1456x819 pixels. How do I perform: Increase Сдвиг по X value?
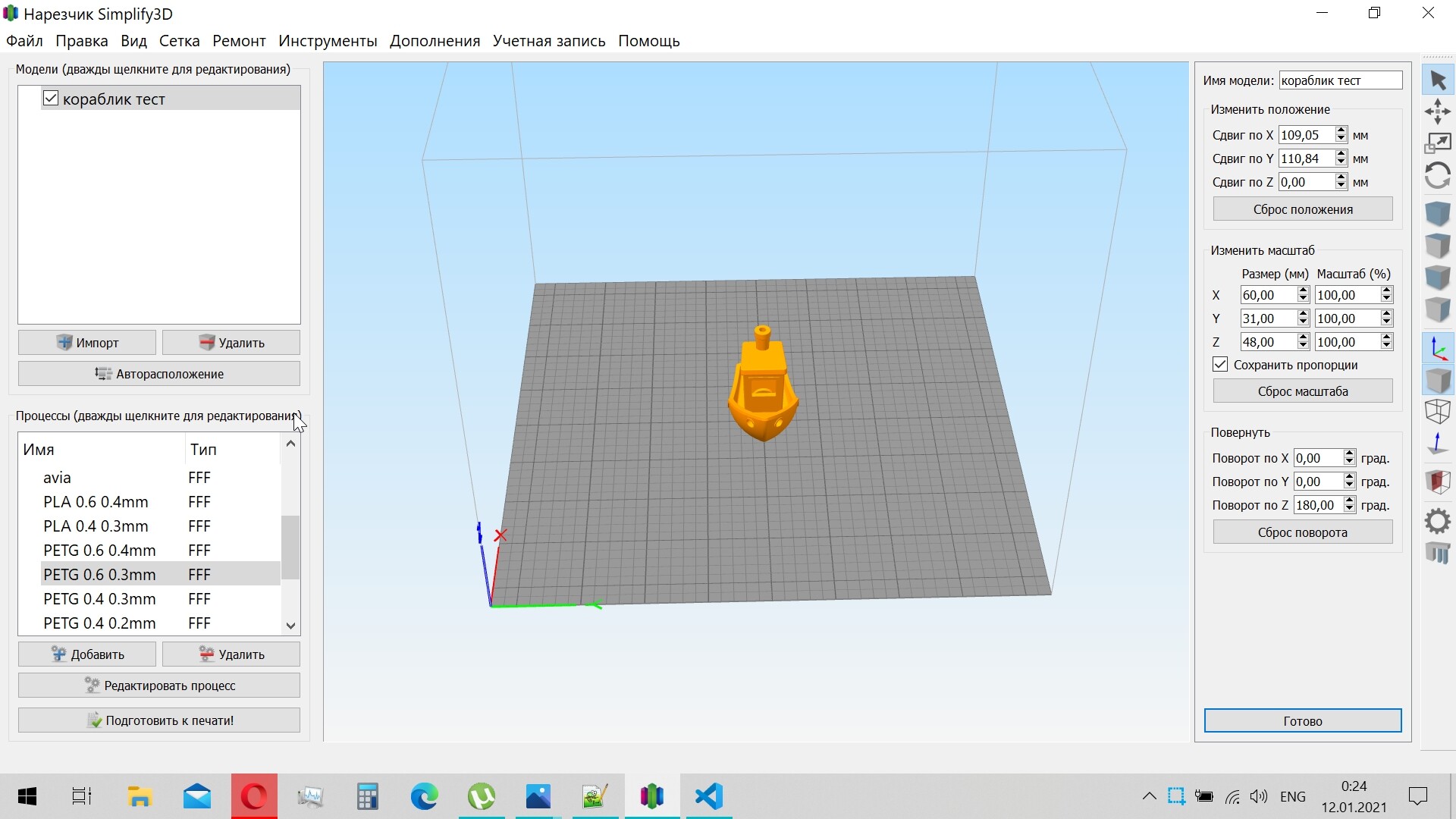[x=1341, y=130]
